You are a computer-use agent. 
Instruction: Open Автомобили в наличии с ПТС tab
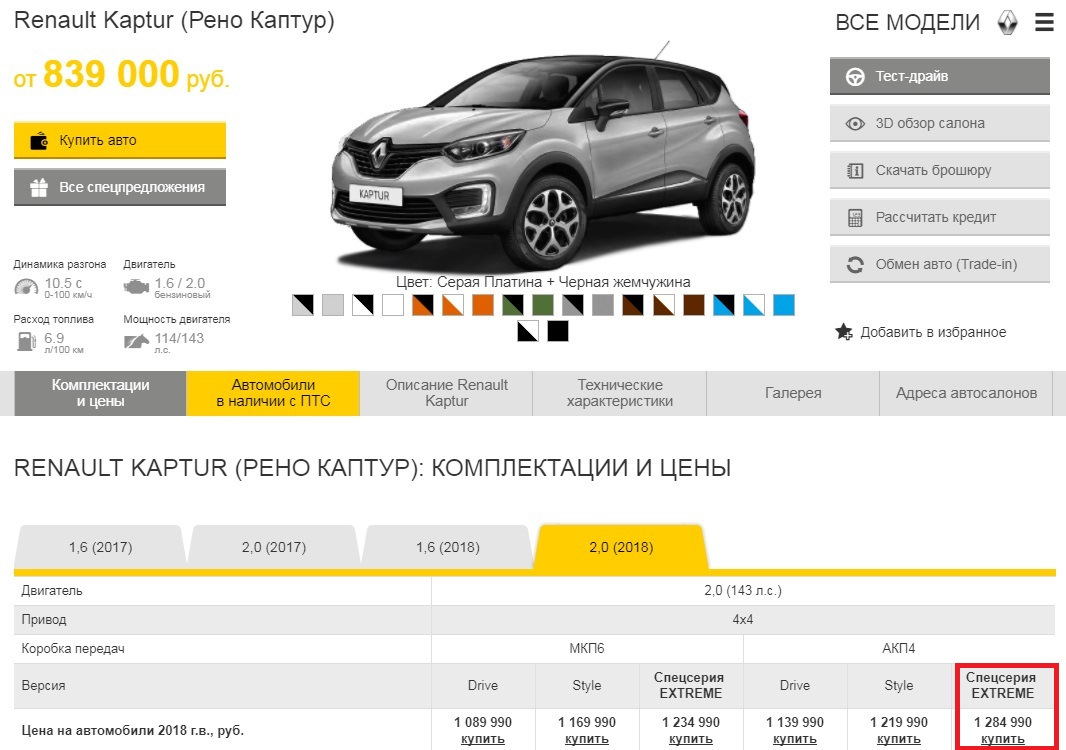273,393
